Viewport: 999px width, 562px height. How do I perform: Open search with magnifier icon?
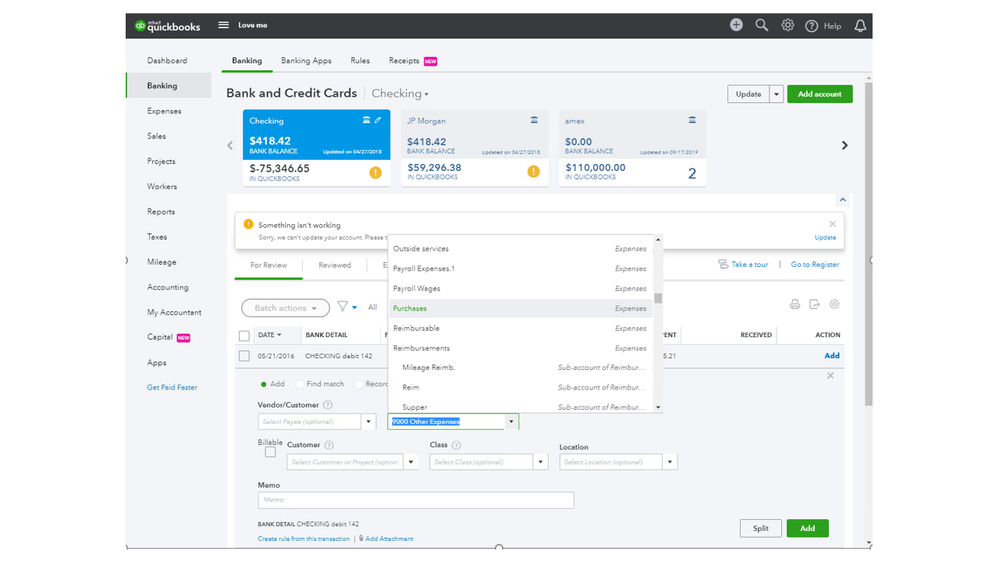[x=762, y=25]
